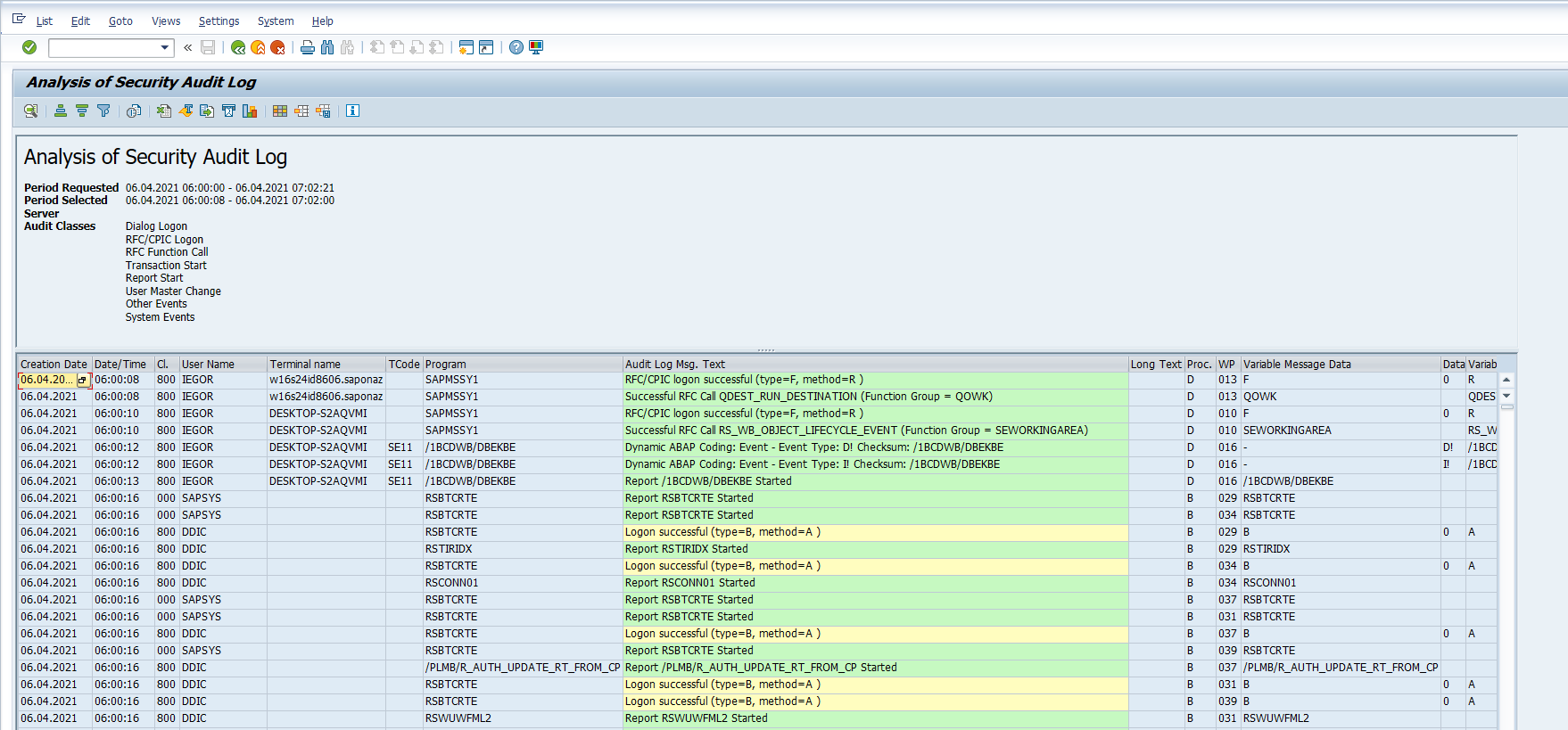Screen dimensions: 1568x730
Task: Click the table scrollbar down arrow
Action: 1506,396
